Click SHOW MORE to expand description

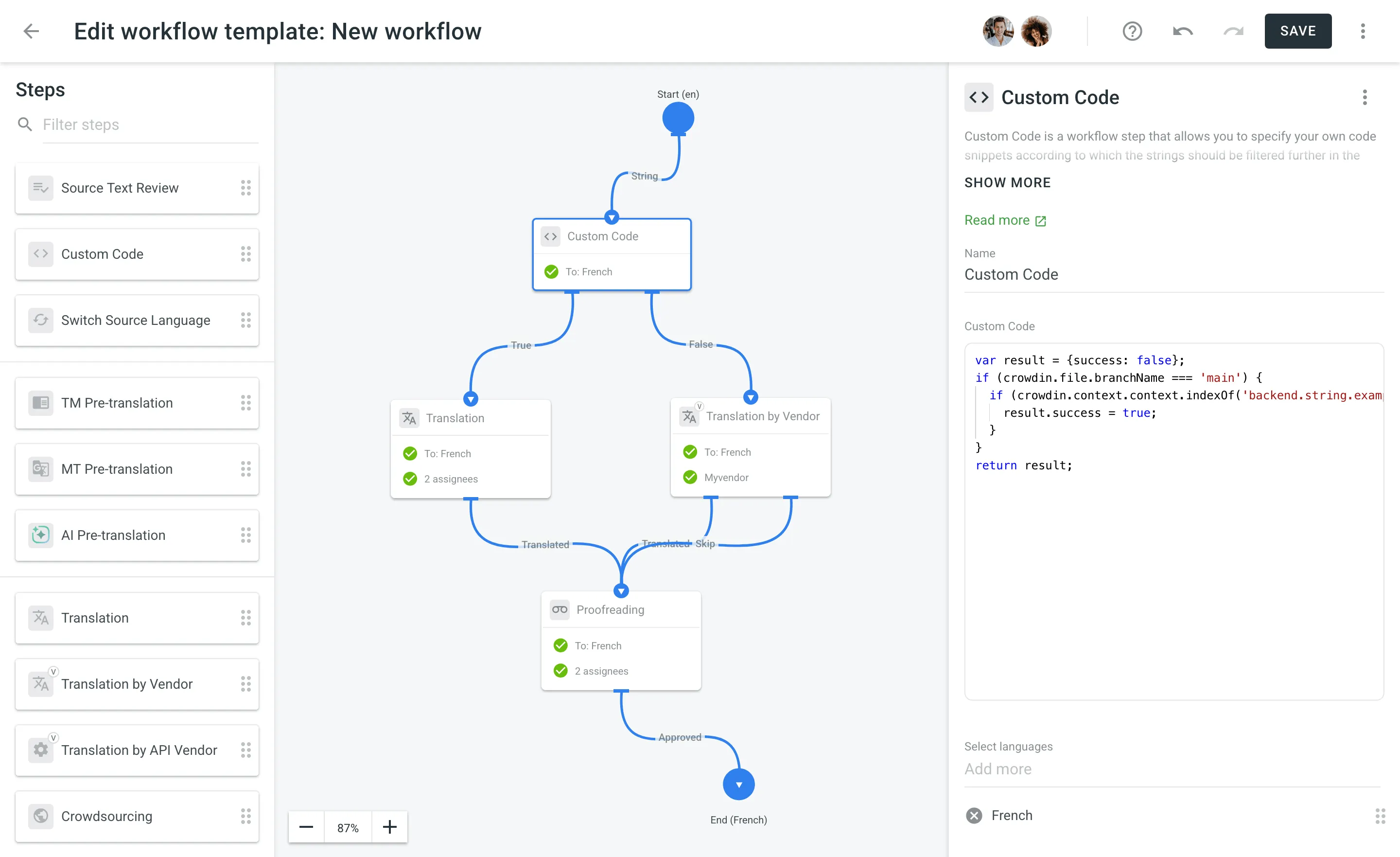click(1007, 182)
